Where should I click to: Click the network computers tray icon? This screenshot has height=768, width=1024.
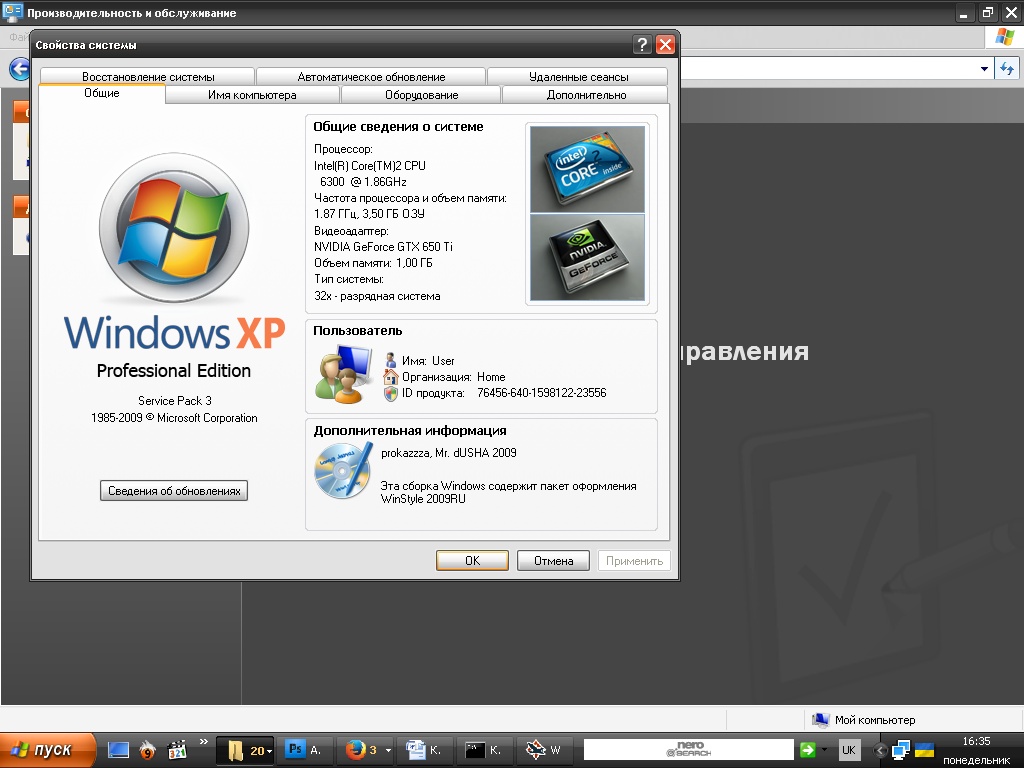(901, 750)
